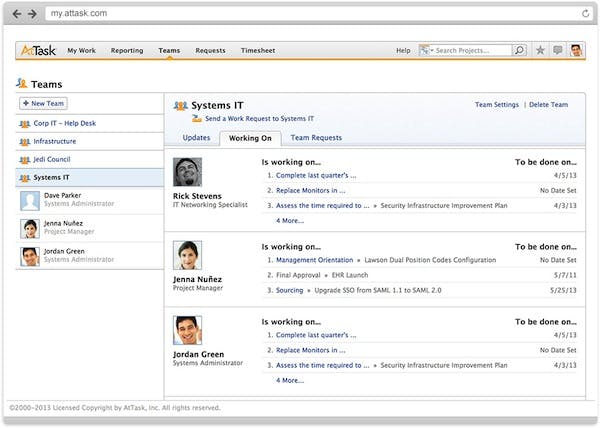Open the Timesheet menu
The height and width of the screenshot is (428, 600).
tap(257, 50)
